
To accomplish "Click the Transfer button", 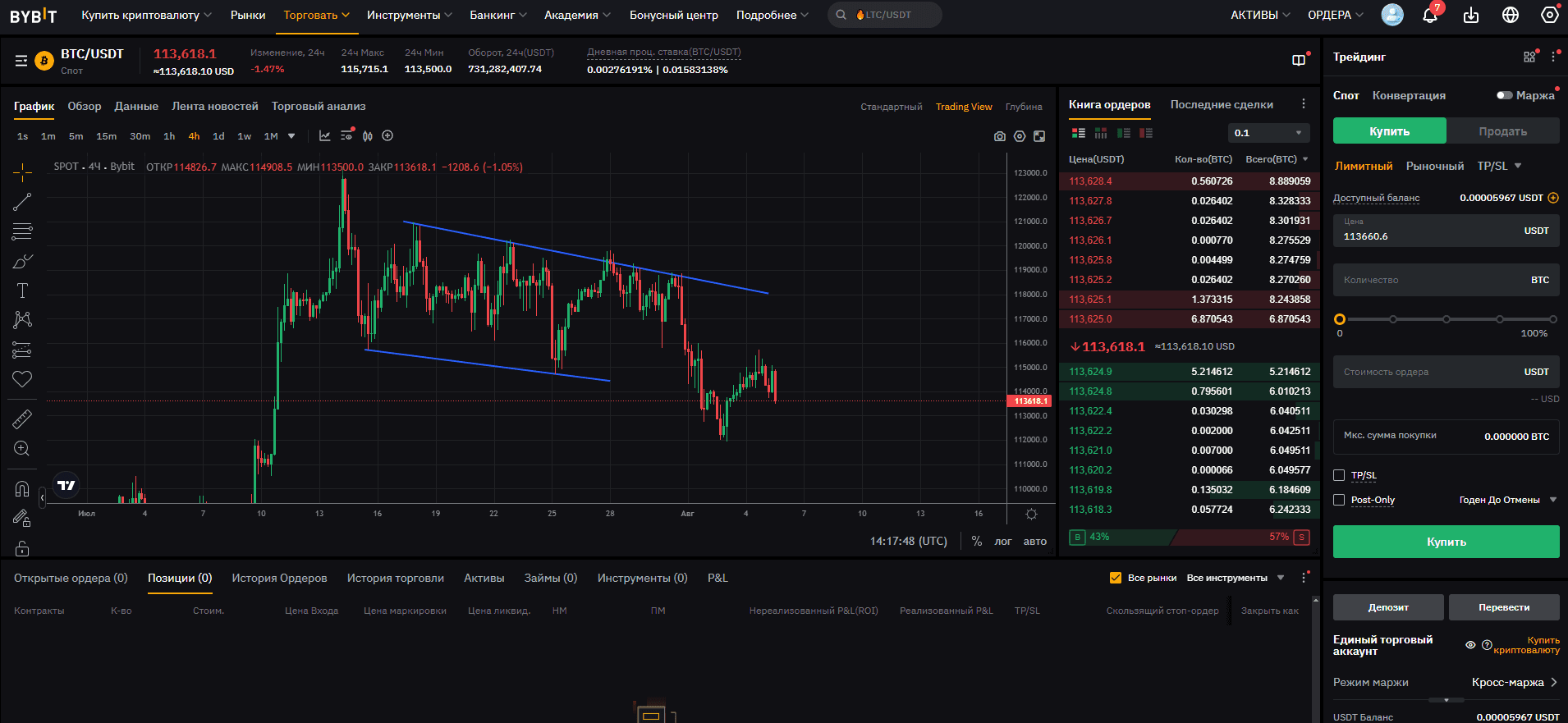I will [x=1504, y=607].
